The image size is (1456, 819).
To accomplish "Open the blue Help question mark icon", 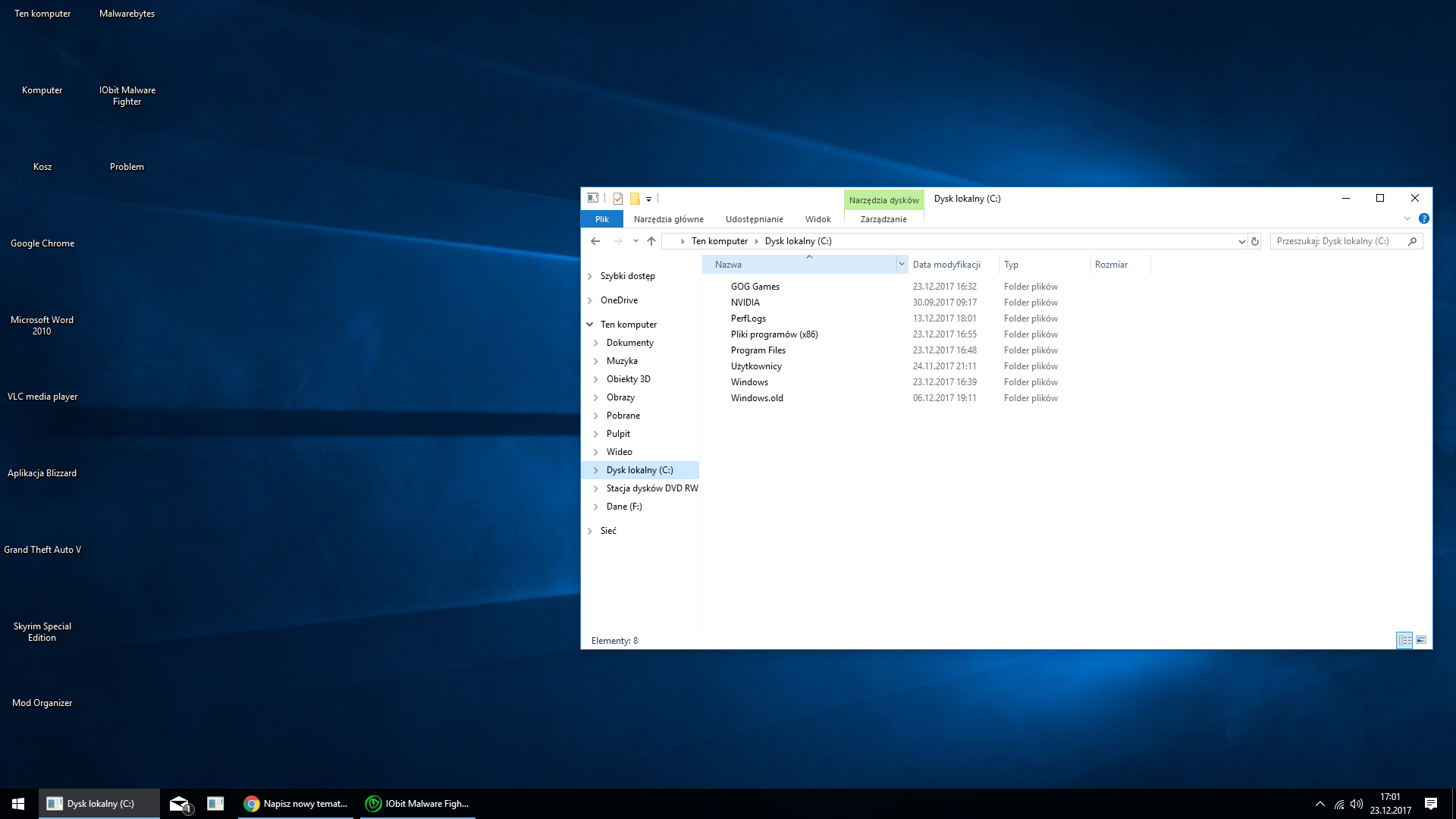I will pyautogui.click(x=1424, y=218).
